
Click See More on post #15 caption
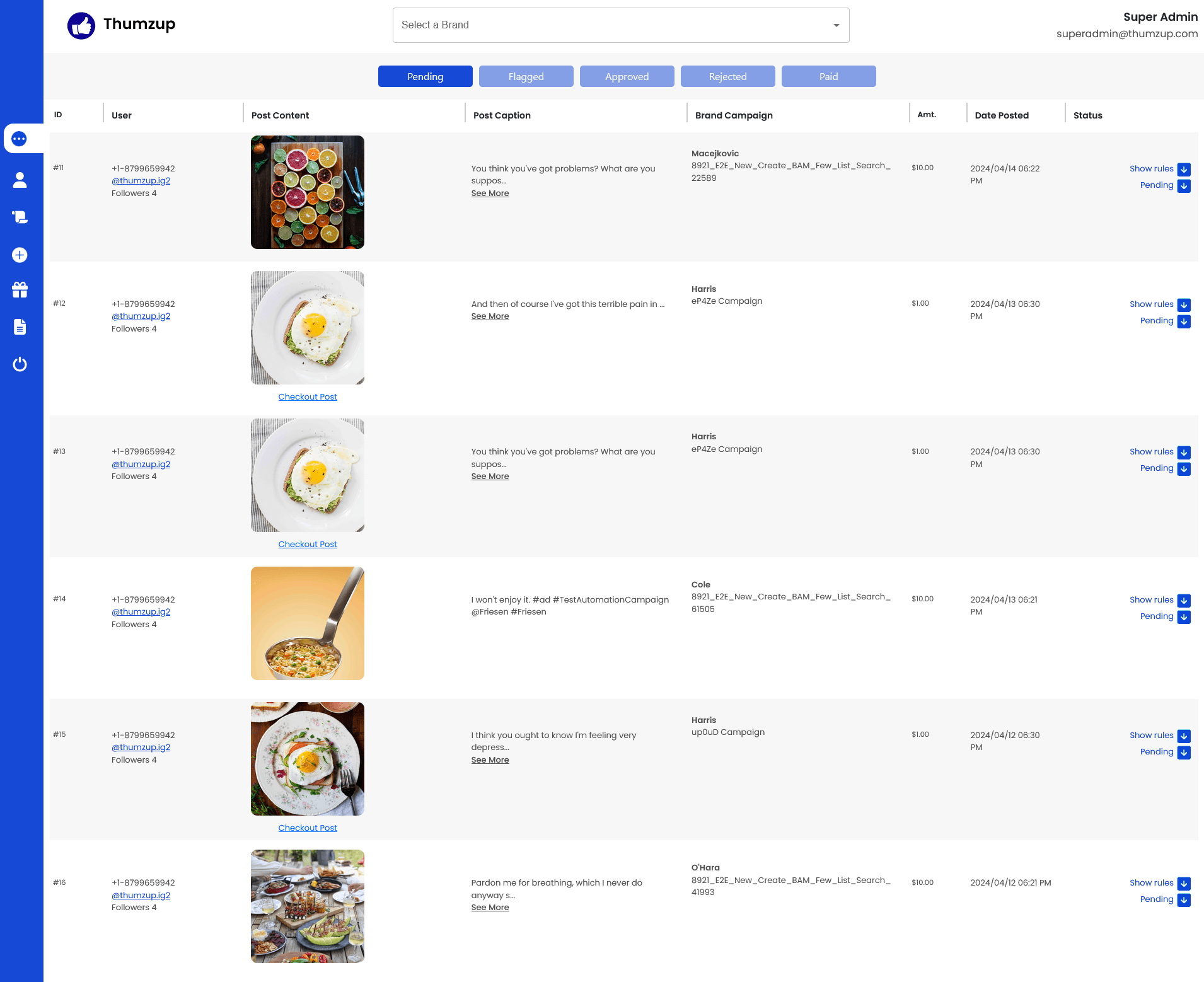[x=490, y=760]
